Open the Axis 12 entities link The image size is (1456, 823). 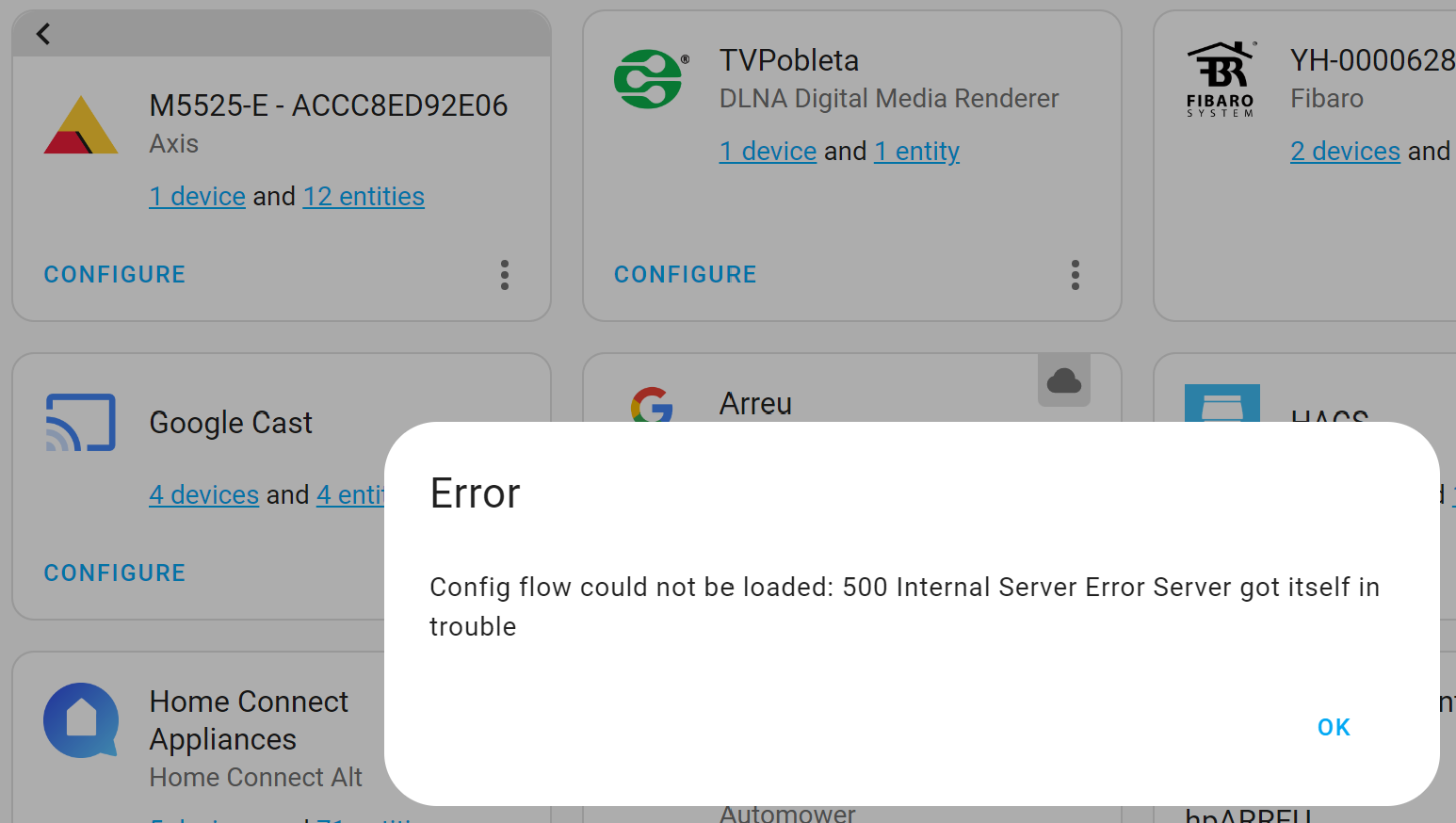(x=364, y=196)
